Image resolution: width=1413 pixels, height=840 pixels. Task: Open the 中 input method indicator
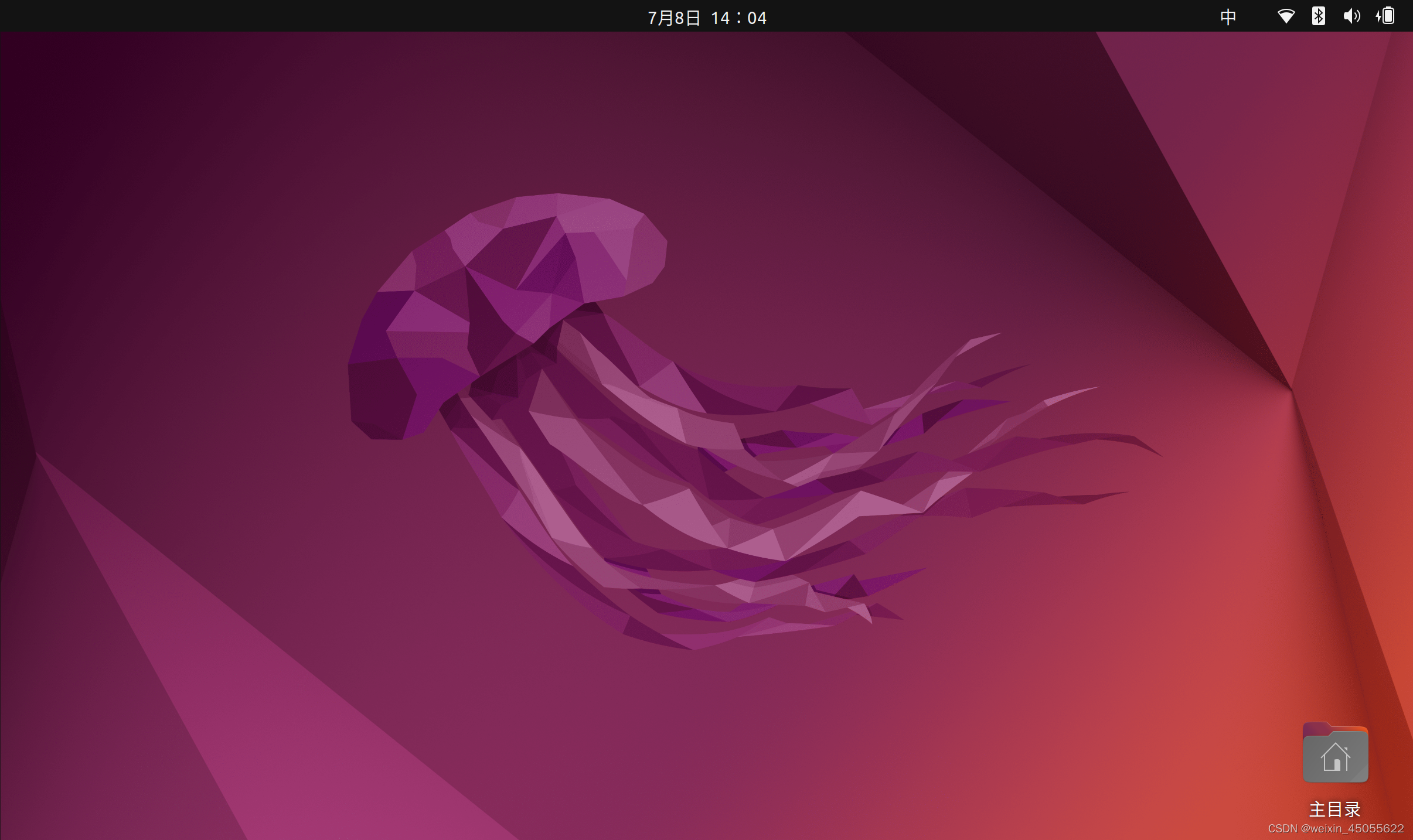(x=1228, y=16)
